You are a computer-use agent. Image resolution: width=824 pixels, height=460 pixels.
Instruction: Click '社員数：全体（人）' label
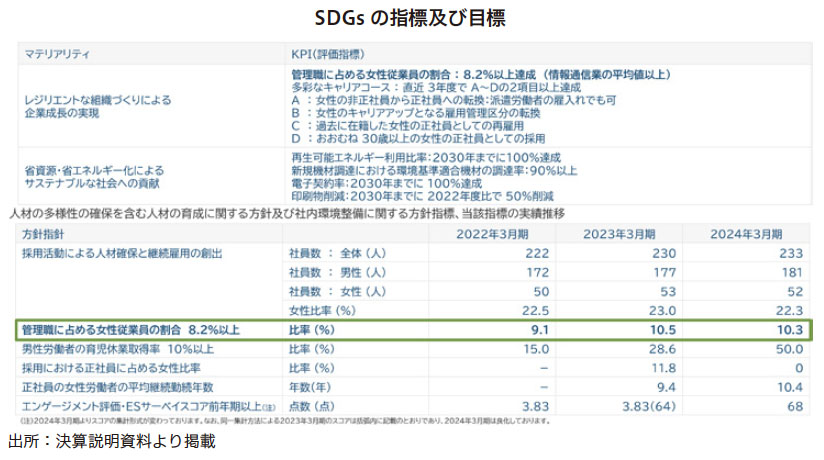[337, 253]
